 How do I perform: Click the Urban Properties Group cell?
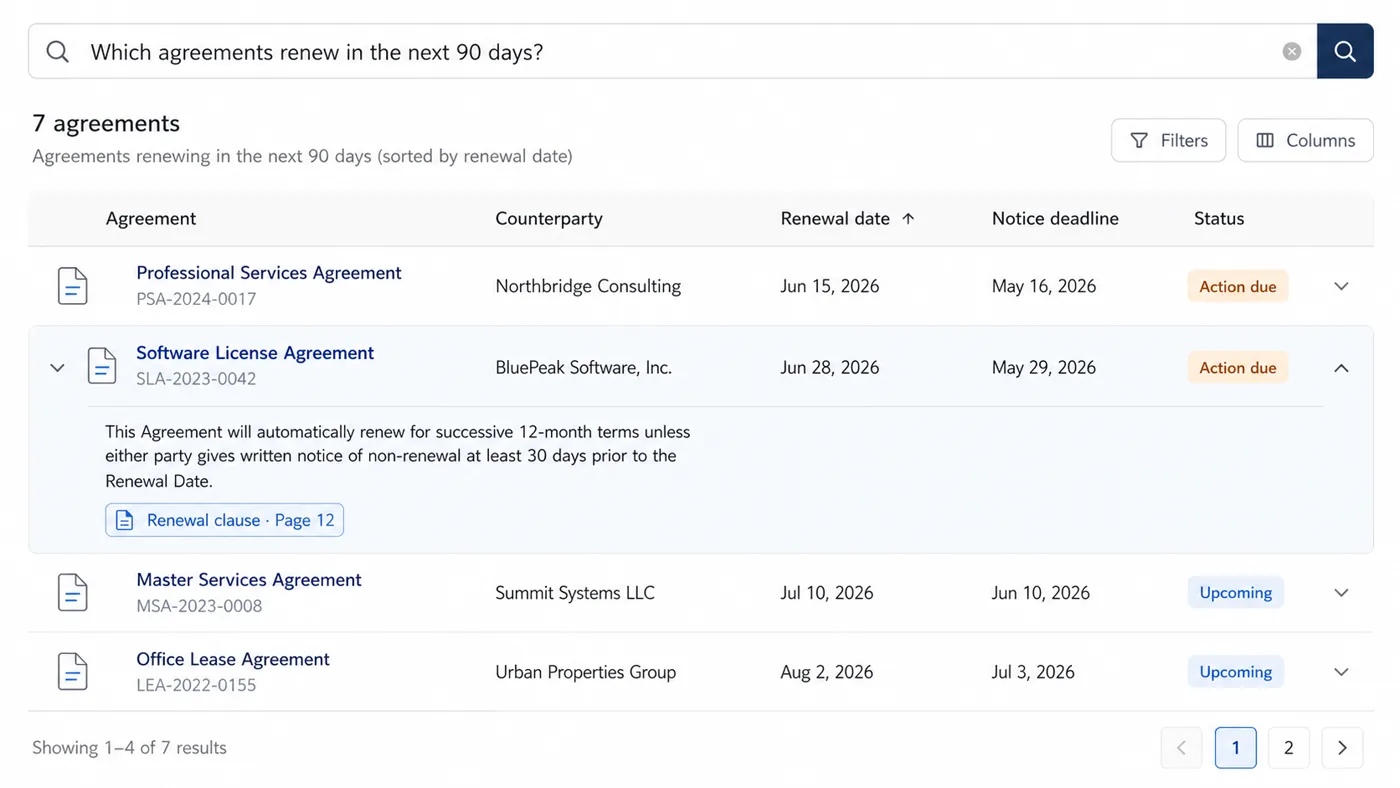[586, 672]
